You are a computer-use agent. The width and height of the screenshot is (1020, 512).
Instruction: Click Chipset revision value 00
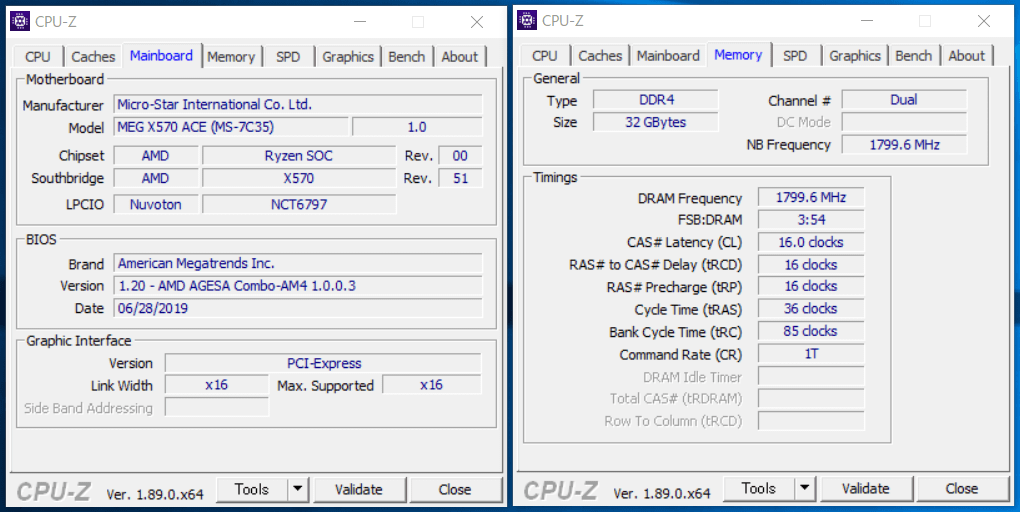click(x=461, y=156)
